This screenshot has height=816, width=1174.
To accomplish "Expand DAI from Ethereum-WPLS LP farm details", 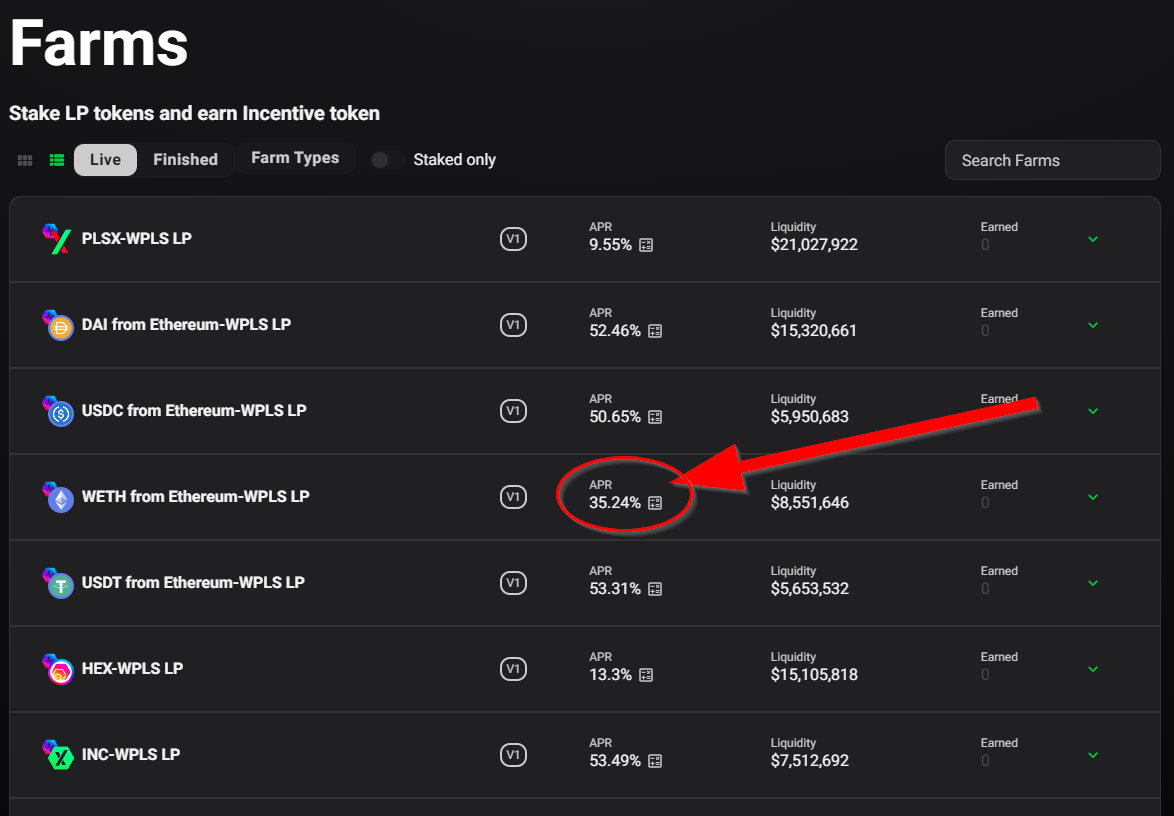I will point(1093,326).
